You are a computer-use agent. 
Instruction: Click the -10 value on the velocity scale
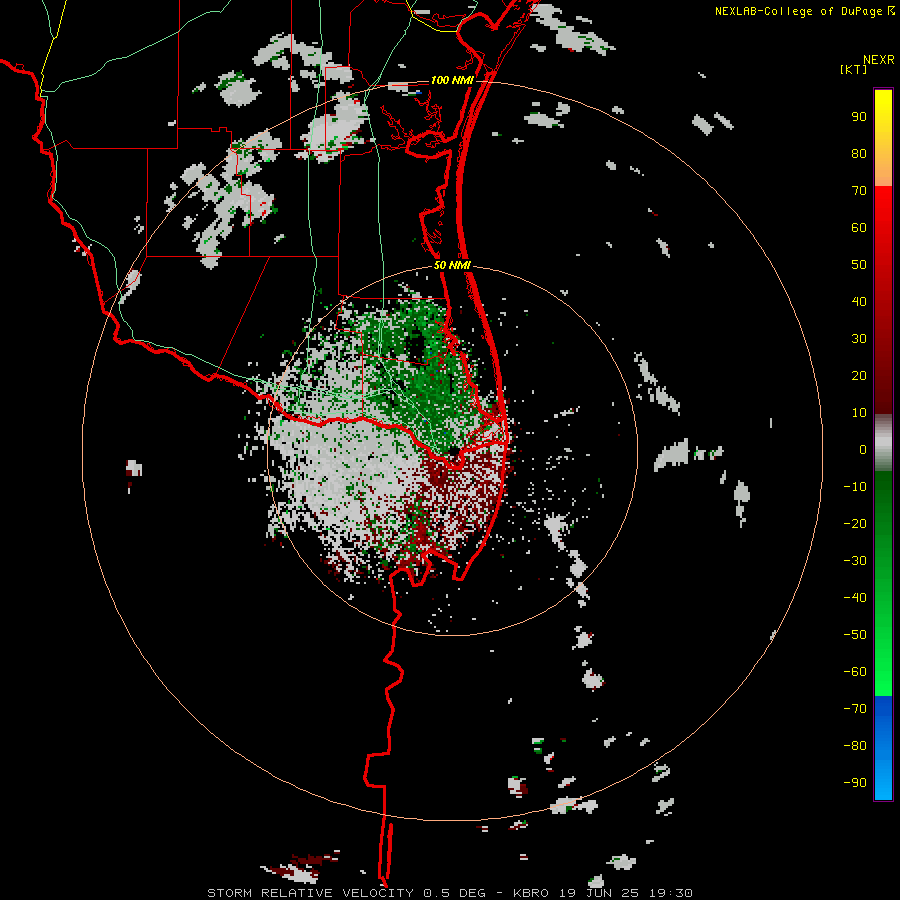point(855,487)
